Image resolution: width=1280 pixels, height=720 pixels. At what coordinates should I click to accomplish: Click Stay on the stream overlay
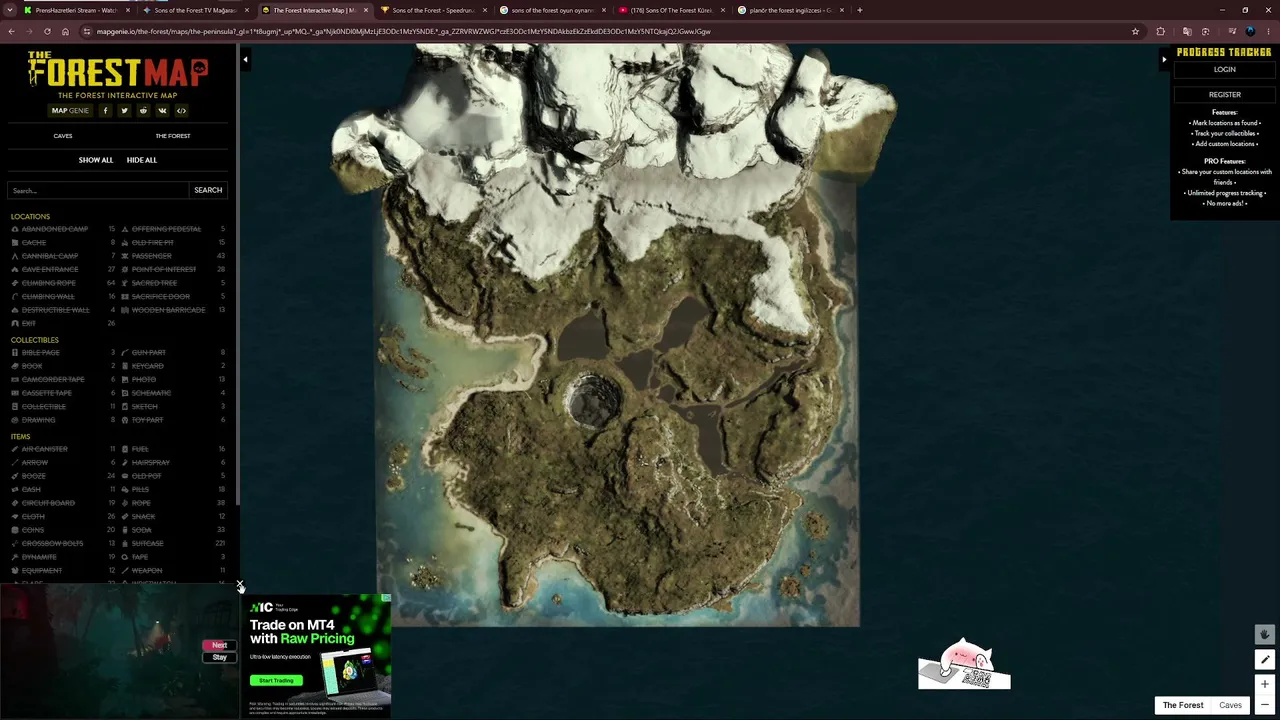[x=219, y=657]
